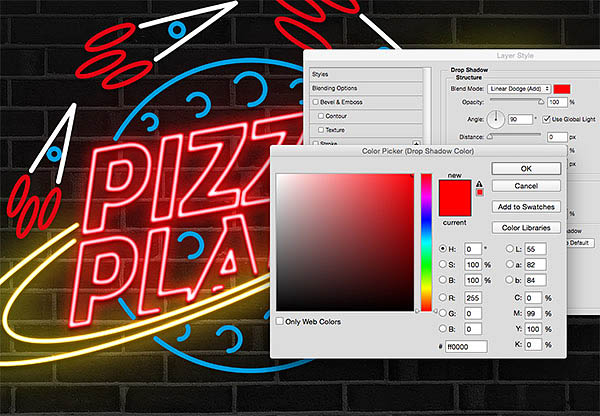Viewport: 600px width, 416px height.
Task: Click the plus icon beside Stroke
Action: click(x=416, y=144)
